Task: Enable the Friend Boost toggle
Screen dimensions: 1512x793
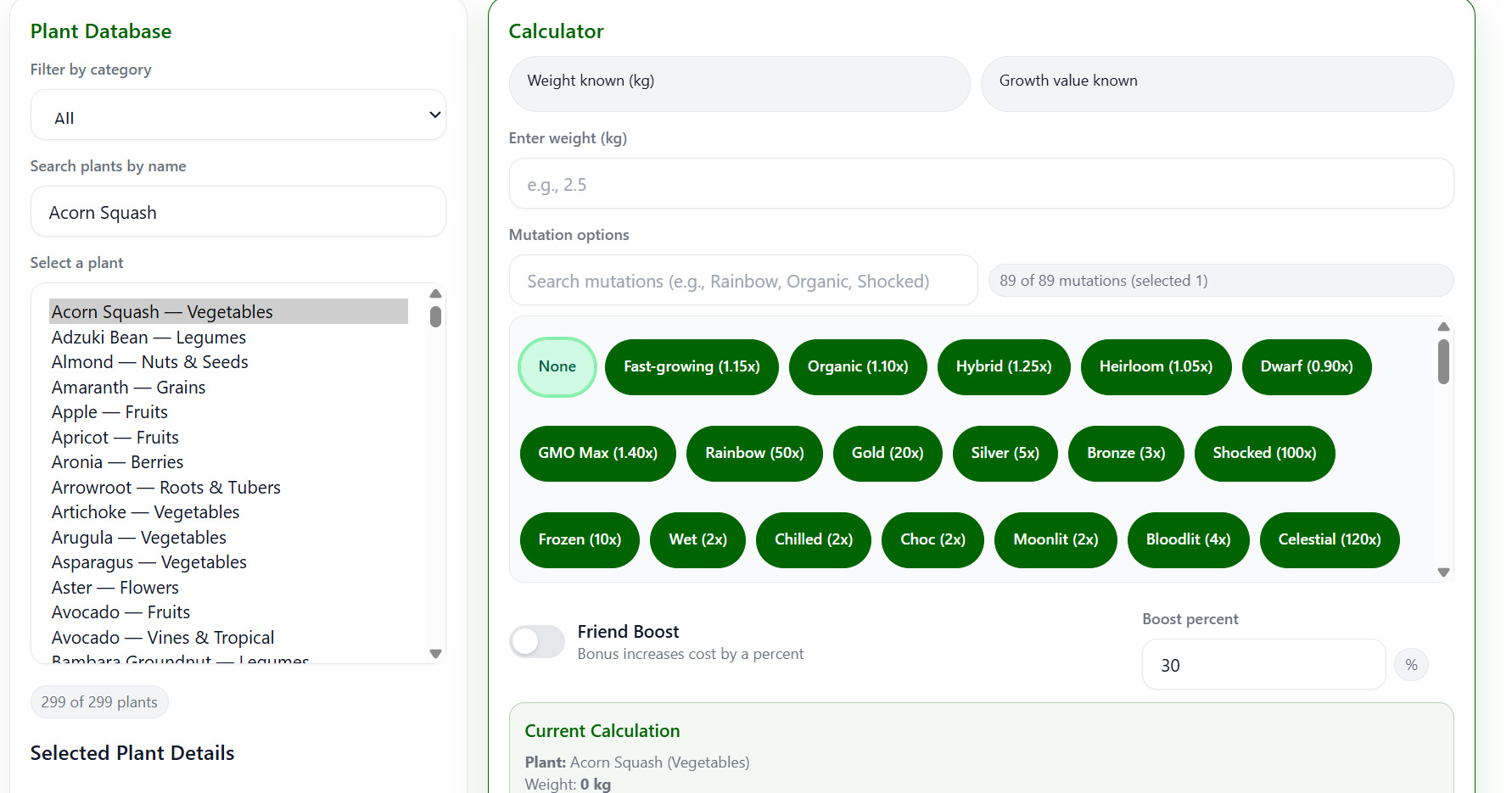Action: click(x=536, y=642)
